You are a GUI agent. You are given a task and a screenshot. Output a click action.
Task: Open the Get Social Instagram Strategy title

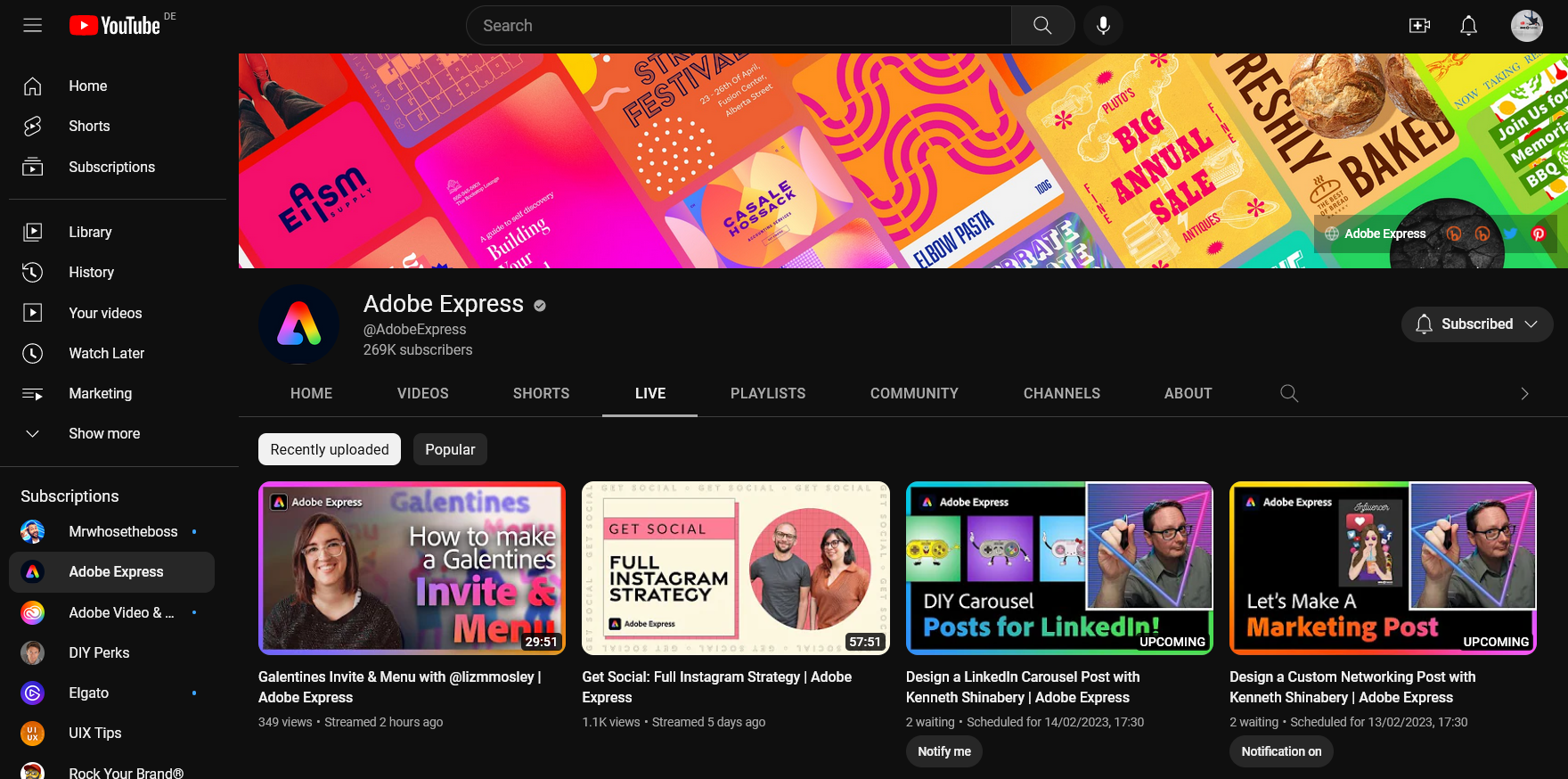717,687
